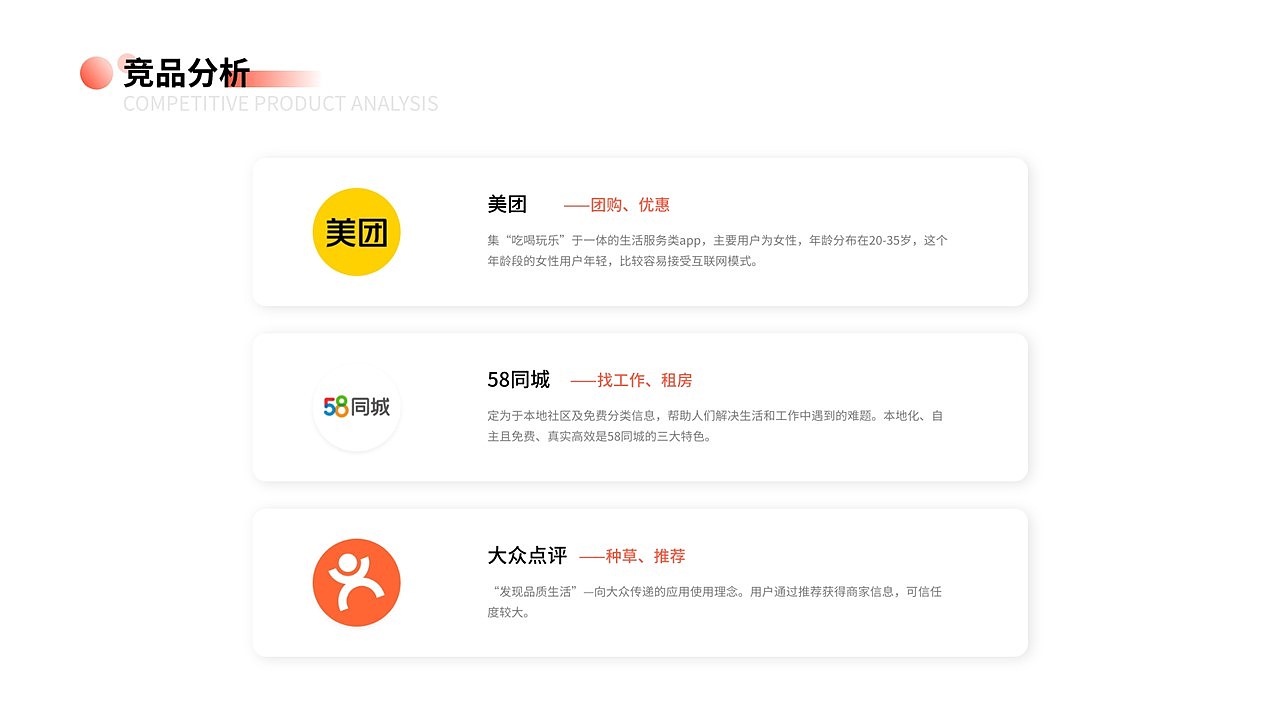Viewport: 1280px width, 720px height.
Task: Click the 大众点评 card heading text
Action: 527,556
